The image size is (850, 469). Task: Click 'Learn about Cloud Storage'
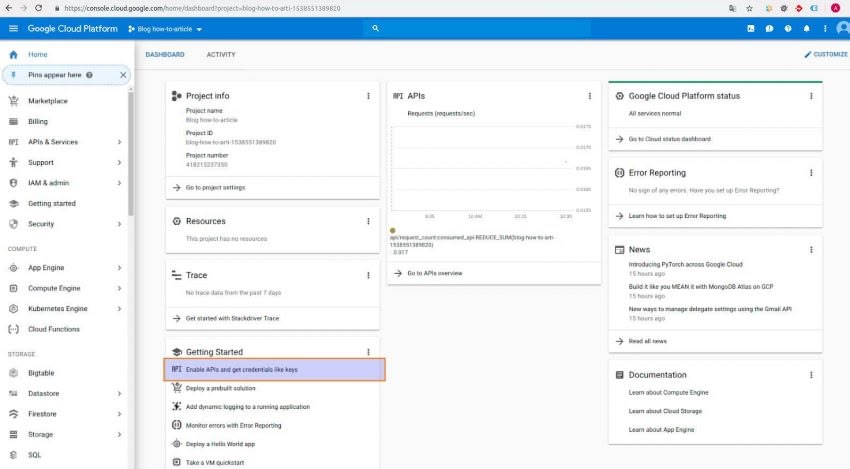(665, 412)
